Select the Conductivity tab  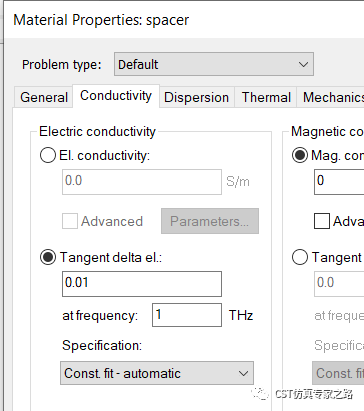116,96
